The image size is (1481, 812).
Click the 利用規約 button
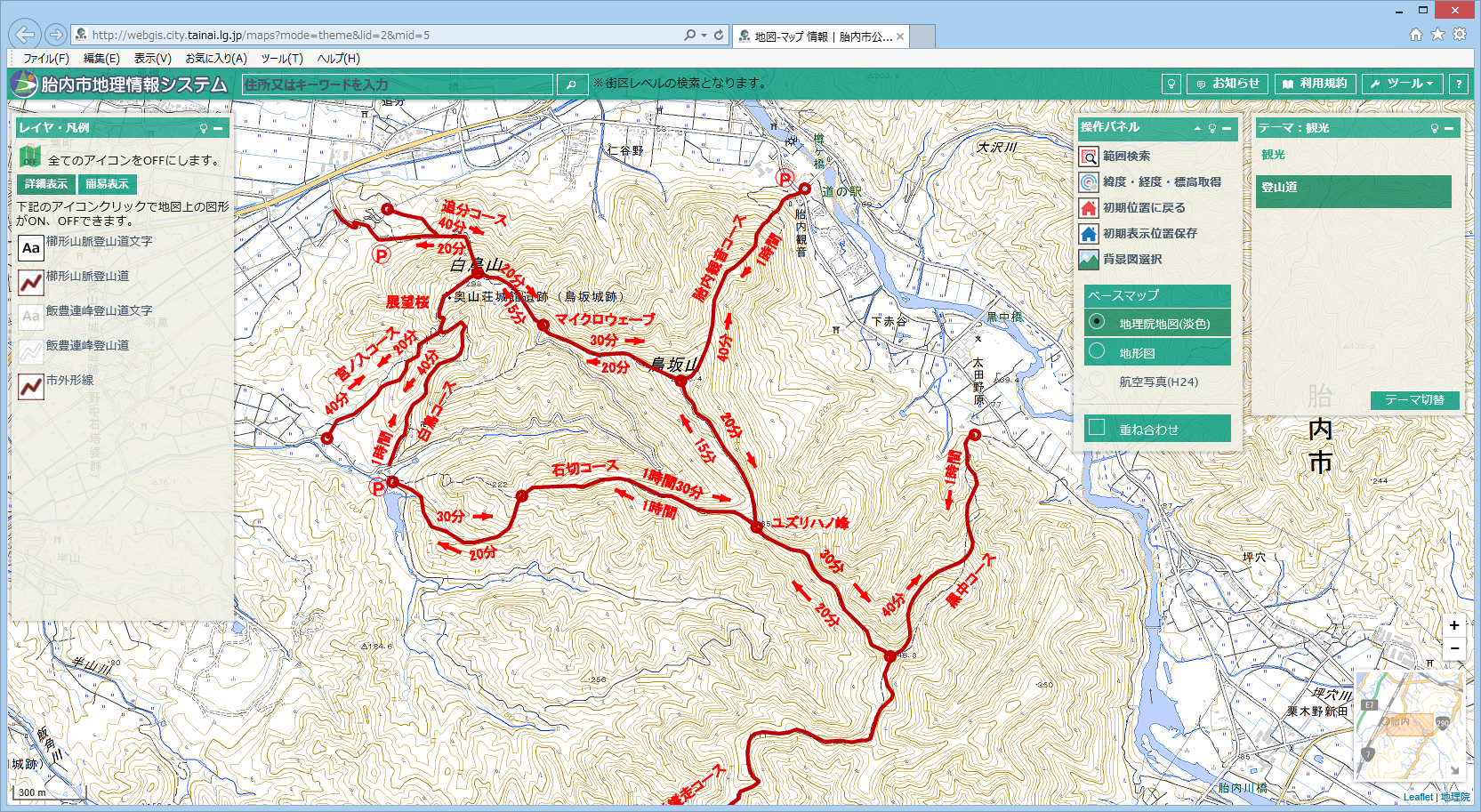(x=1315, y=84)
